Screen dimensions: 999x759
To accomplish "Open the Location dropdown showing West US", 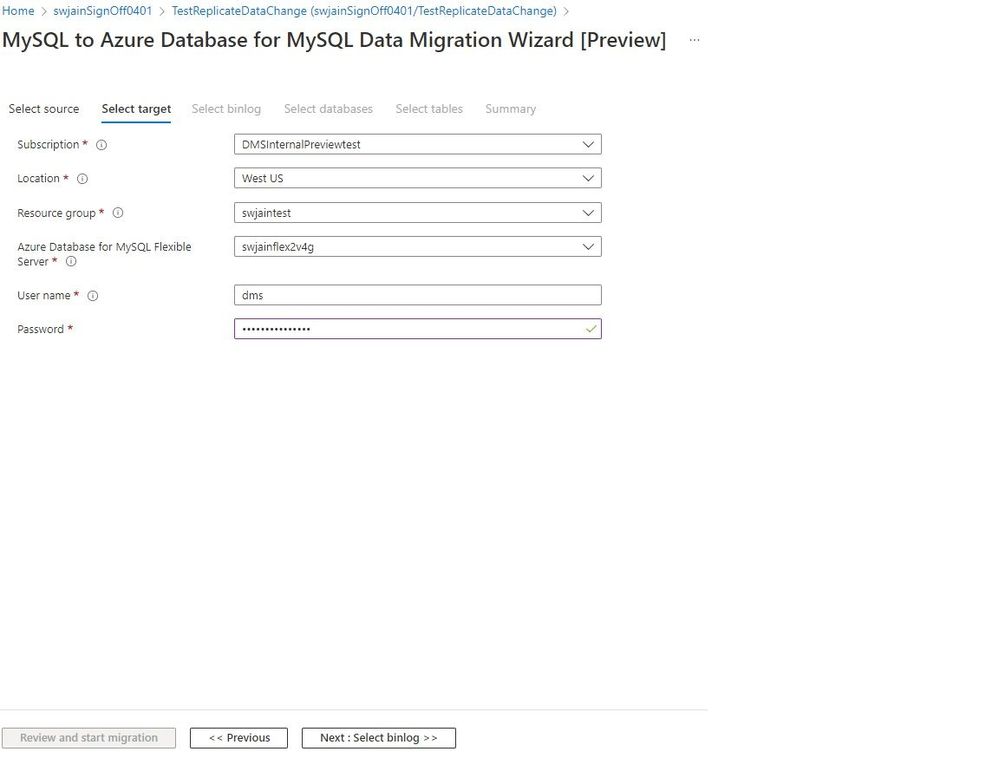I will click(417, 178).
